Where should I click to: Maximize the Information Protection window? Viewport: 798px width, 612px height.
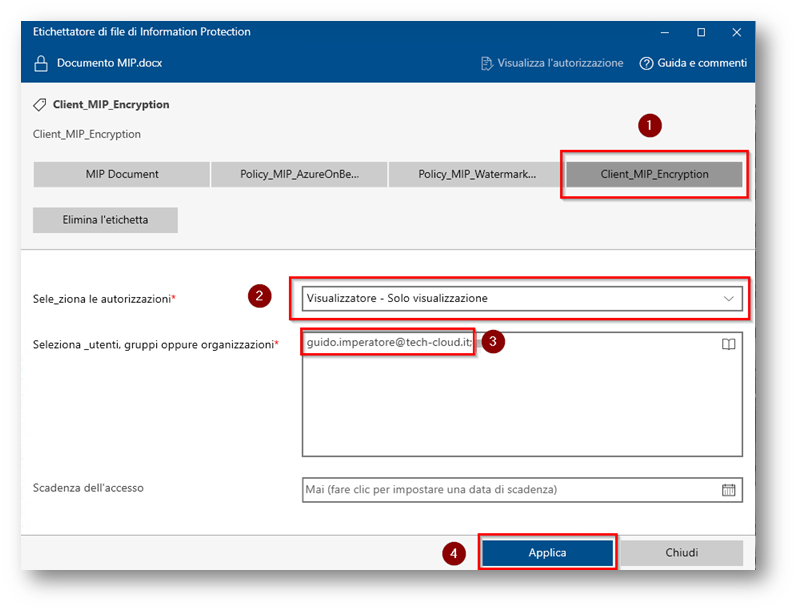[701, 32]
